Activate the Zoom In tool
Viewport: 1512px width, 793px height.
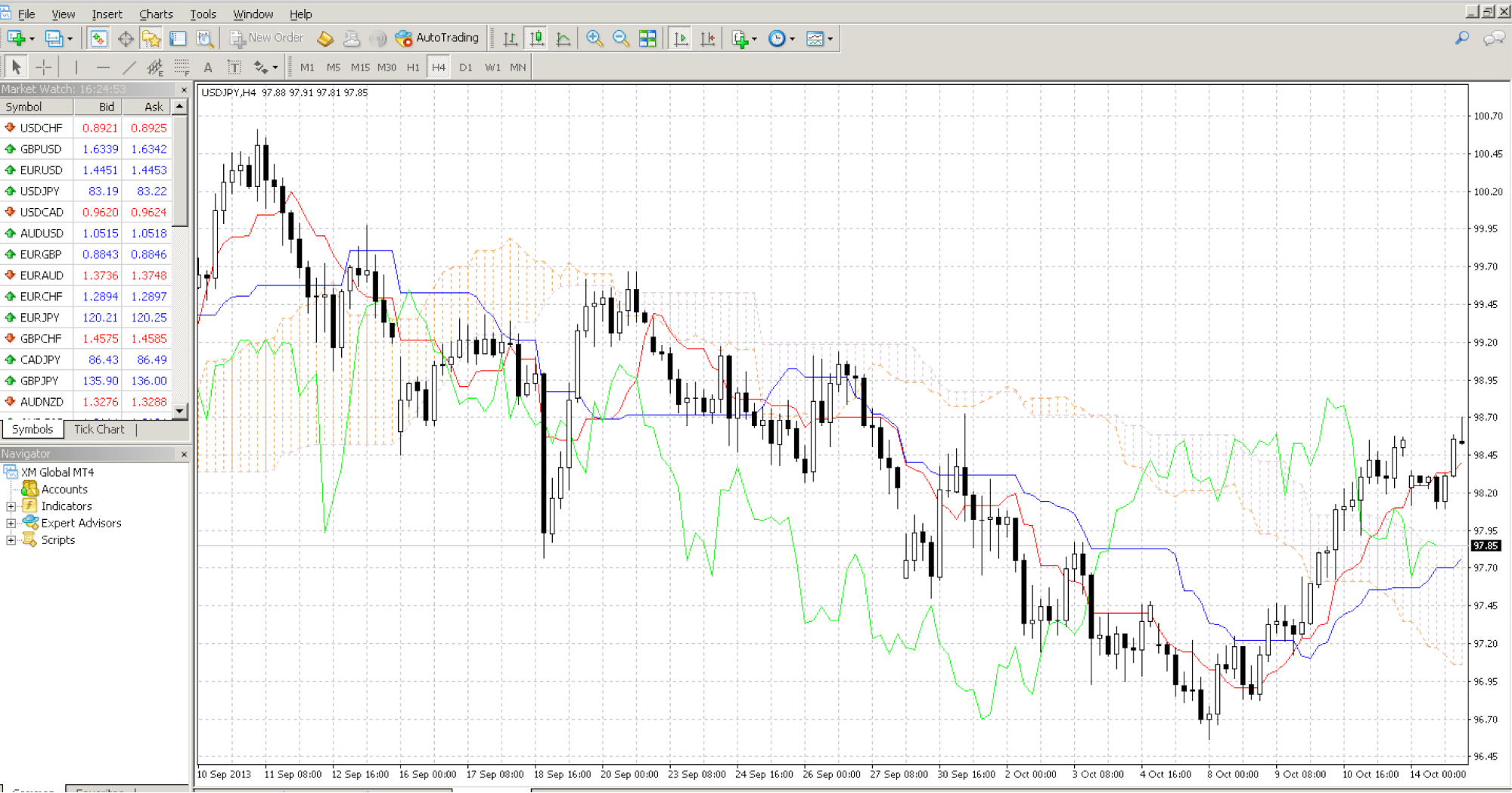pos(595,38)
